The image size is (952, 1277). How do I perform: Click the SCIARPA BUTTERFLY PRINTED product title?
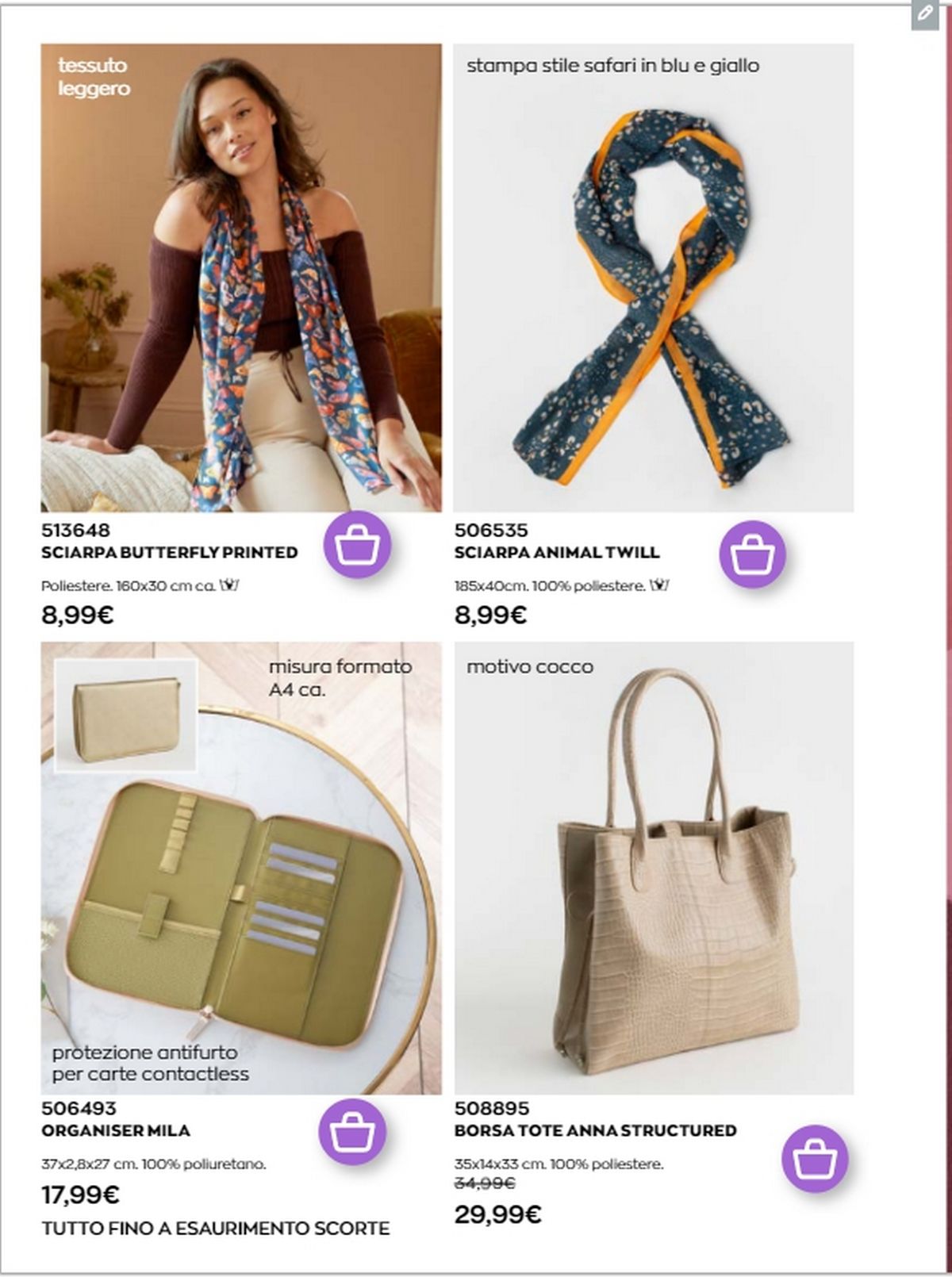[170, 553]
